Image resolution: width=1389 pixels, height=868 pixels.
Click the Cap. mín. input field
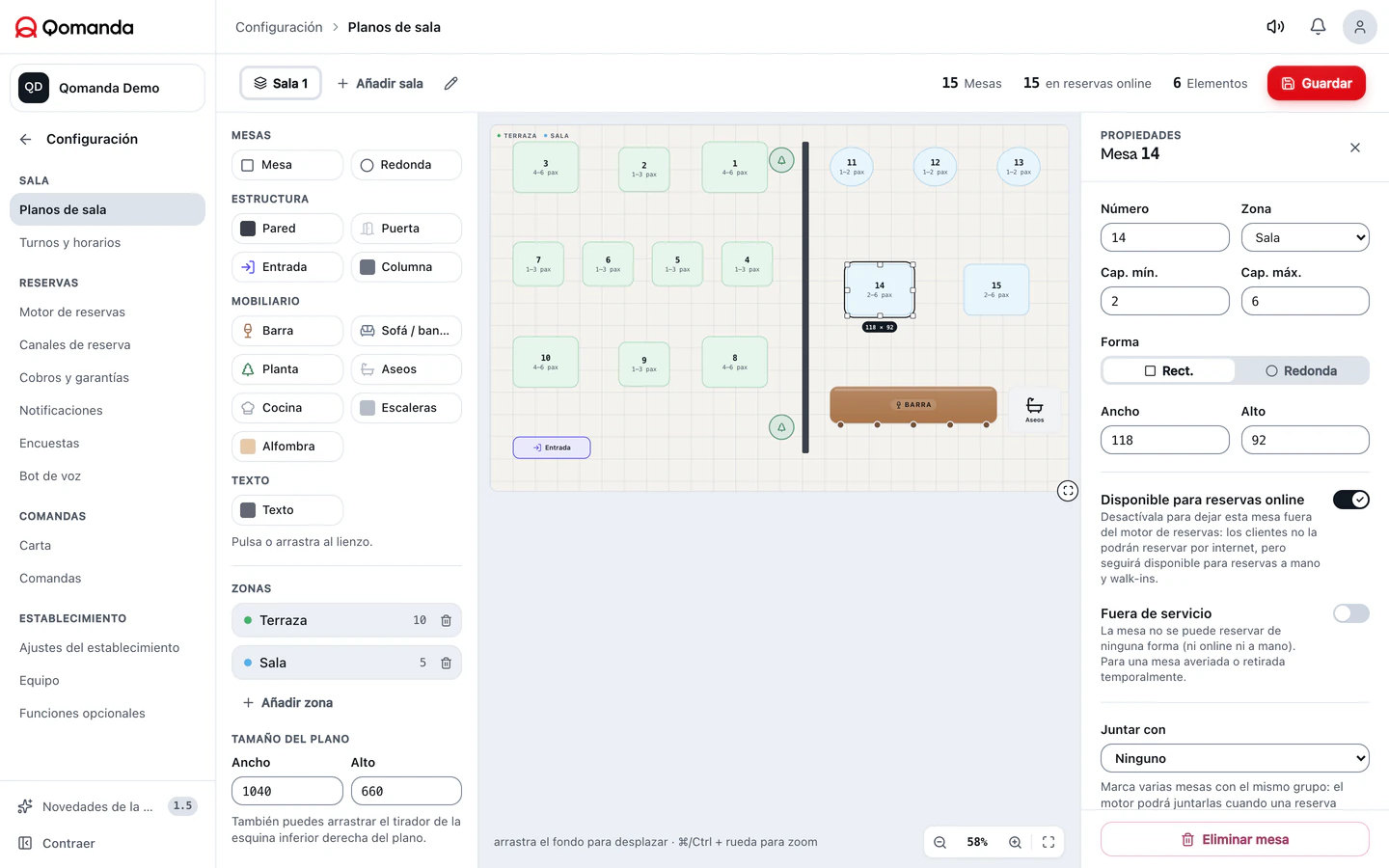click(x=1165, y=301)
